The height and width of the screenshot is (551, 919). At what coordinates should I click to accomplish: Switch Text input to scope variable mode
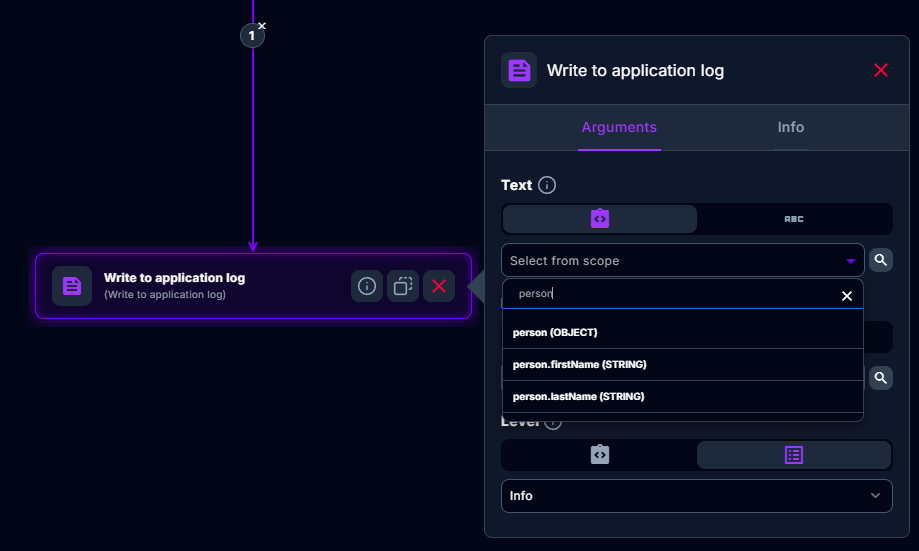(x=600, y=219)
